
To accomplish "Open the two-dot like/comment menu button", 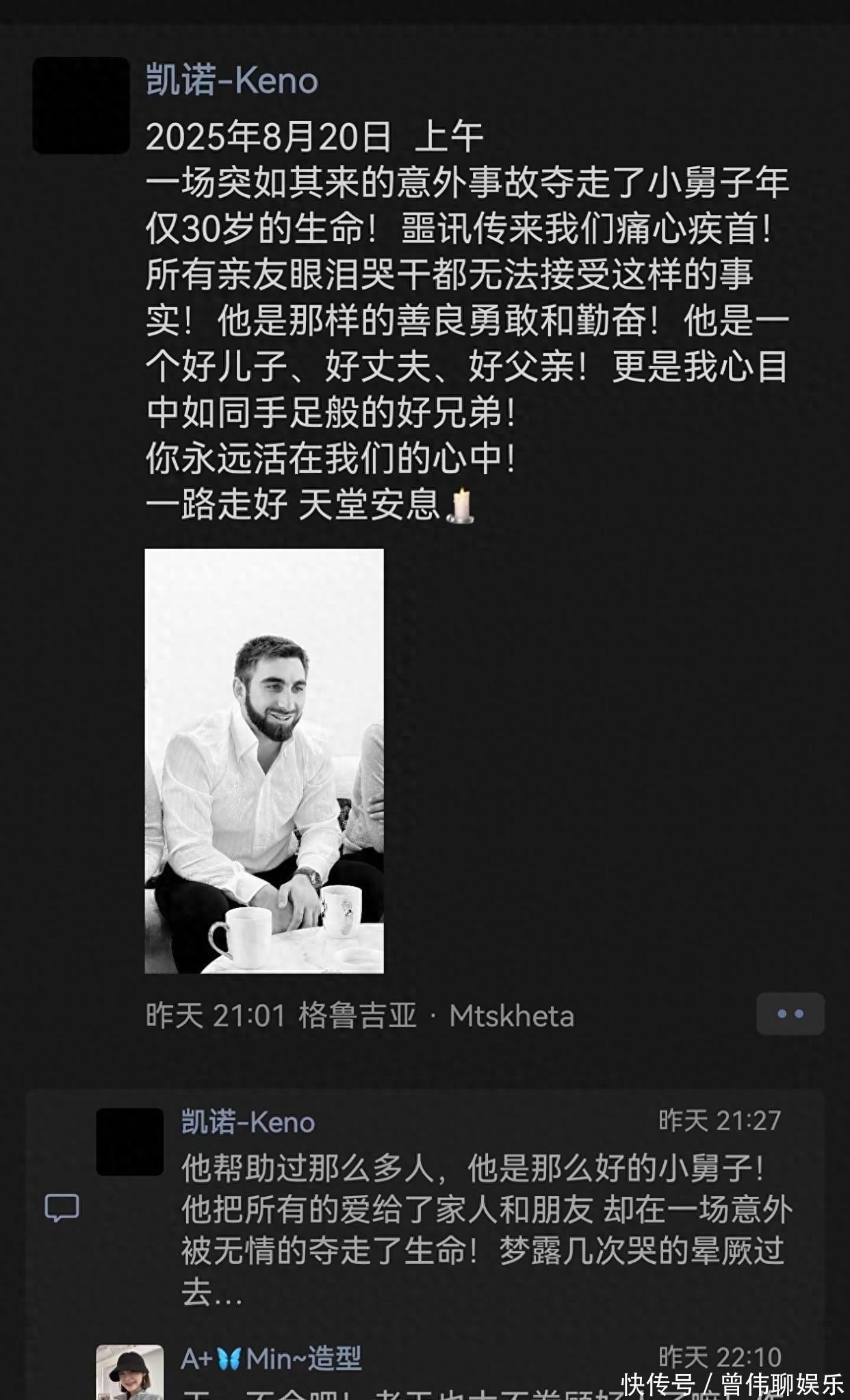I will tap(790, 1013).
